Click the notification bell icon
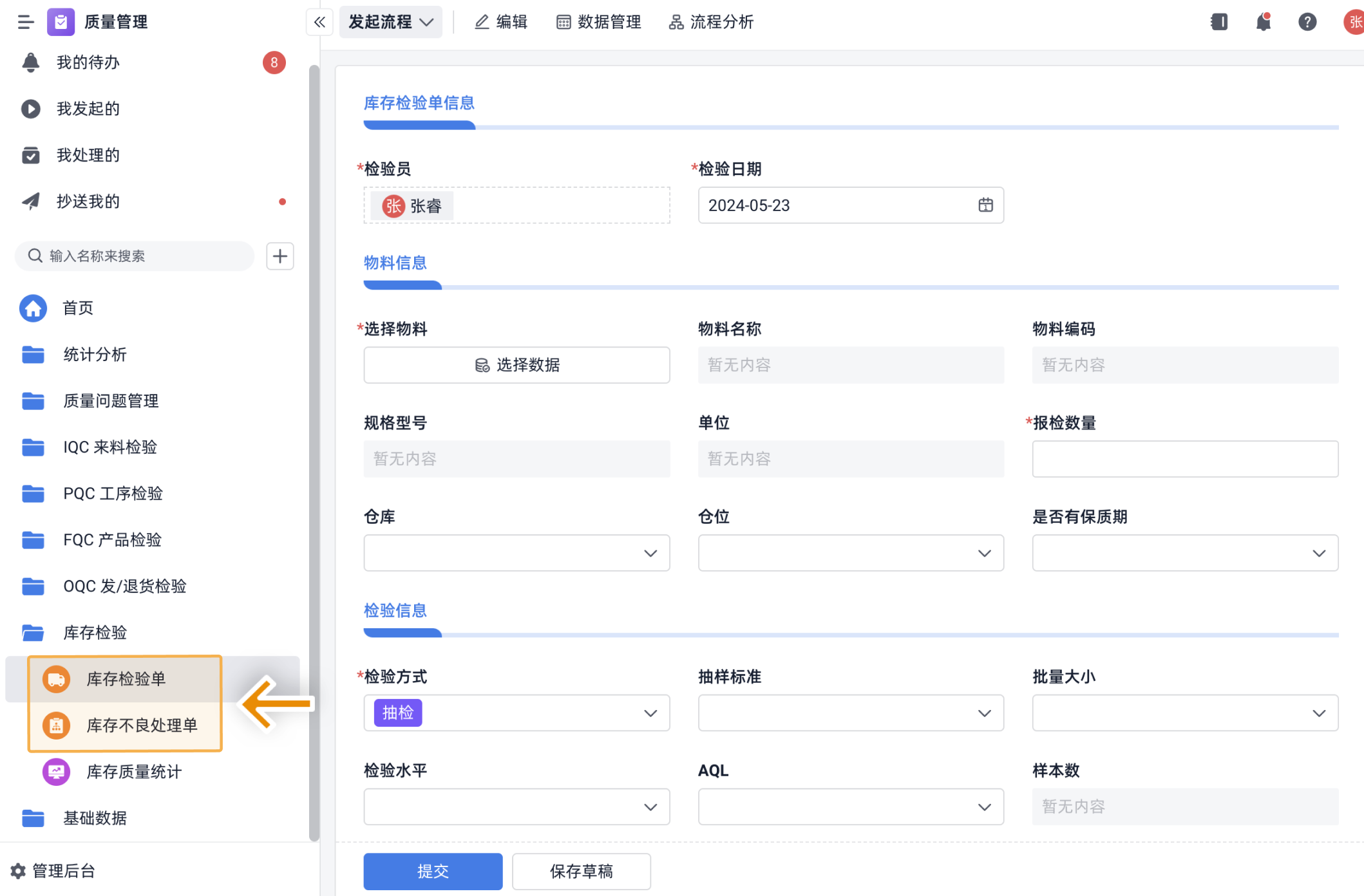The image size is (1364, 896). (1263, 23)
